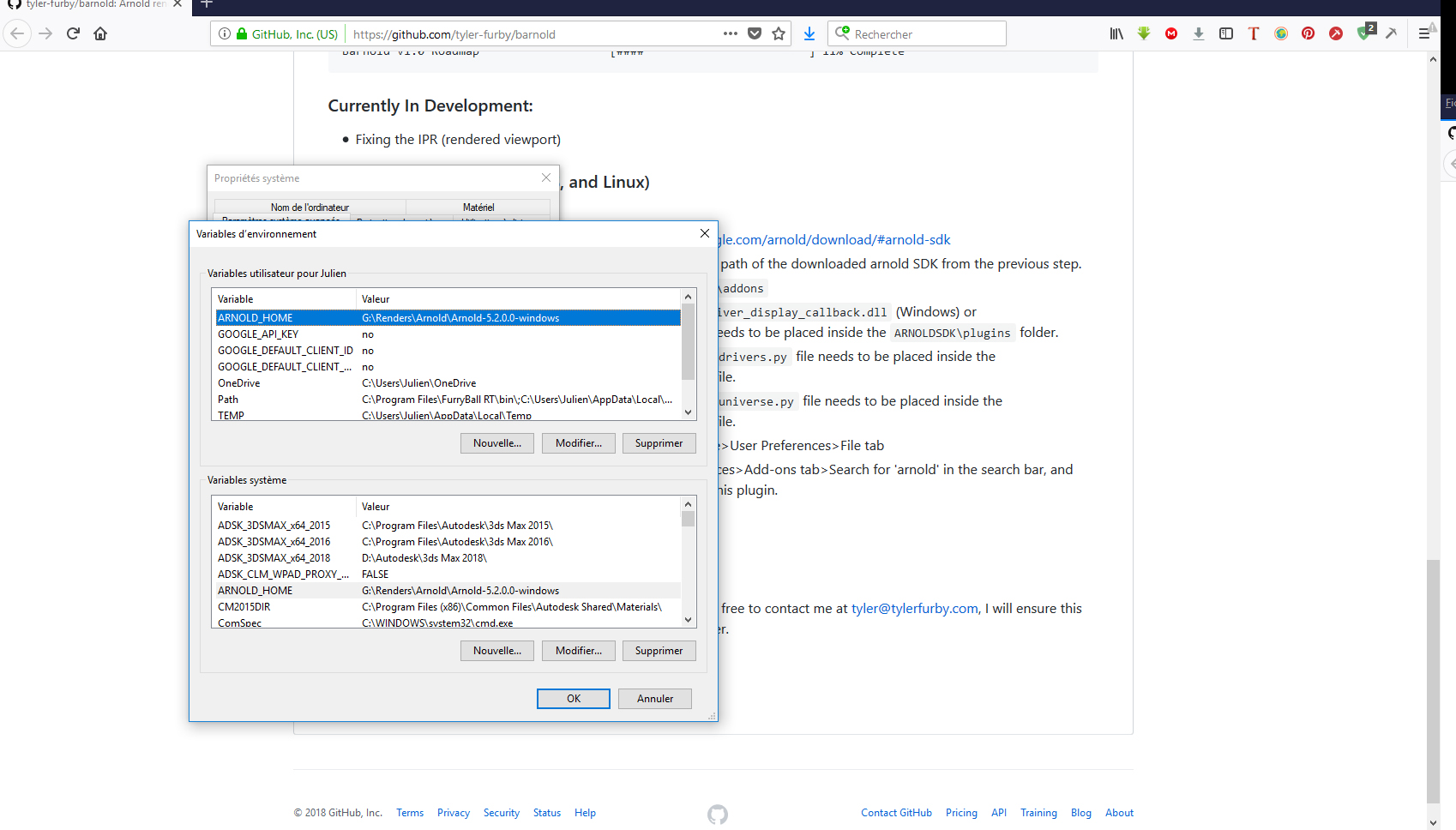Viewport: 1456px width, 830px height.
Task: Select the Path user variable
Action: pos(448,400)
